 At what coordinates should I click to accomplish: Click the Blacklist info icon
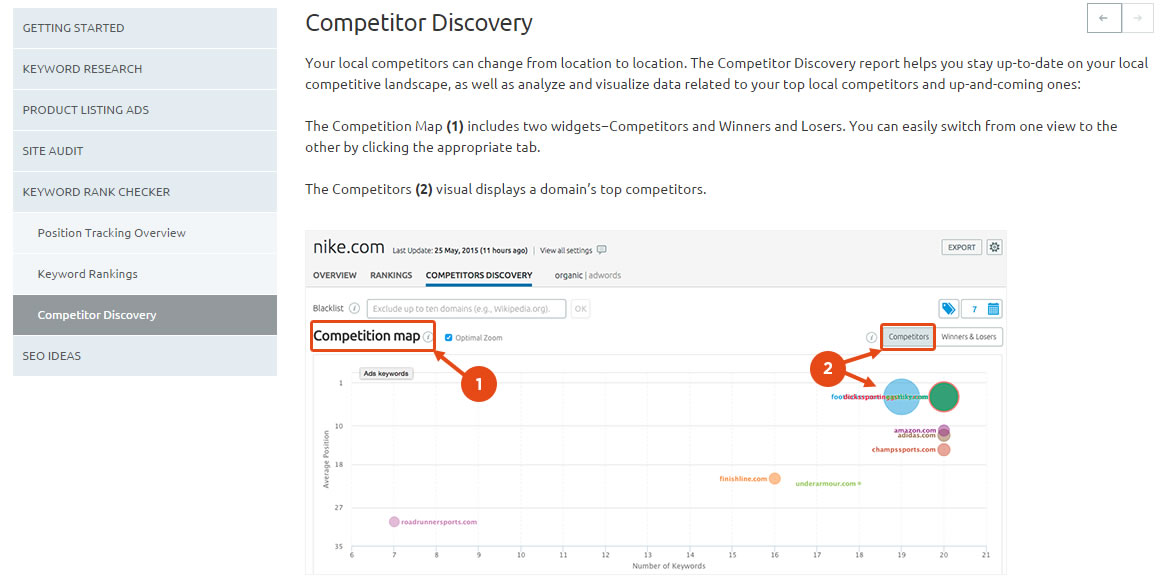pos(356,307)
